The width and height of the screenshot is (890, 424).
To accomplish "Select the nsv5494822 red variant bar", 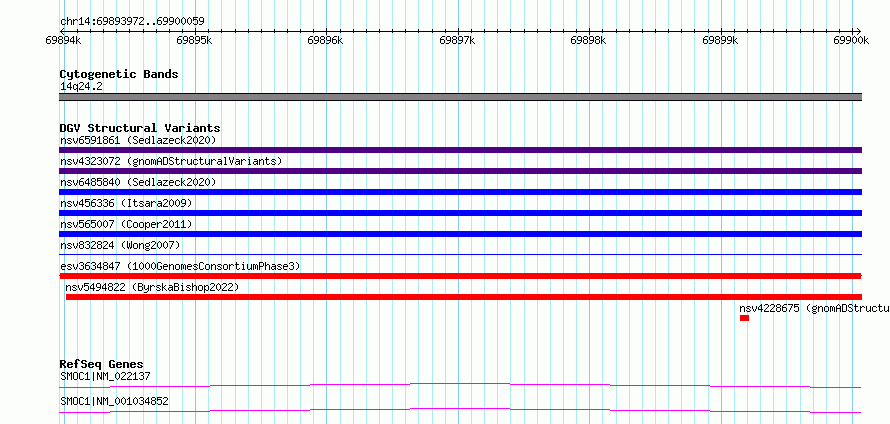I will (x=464, y=297).
